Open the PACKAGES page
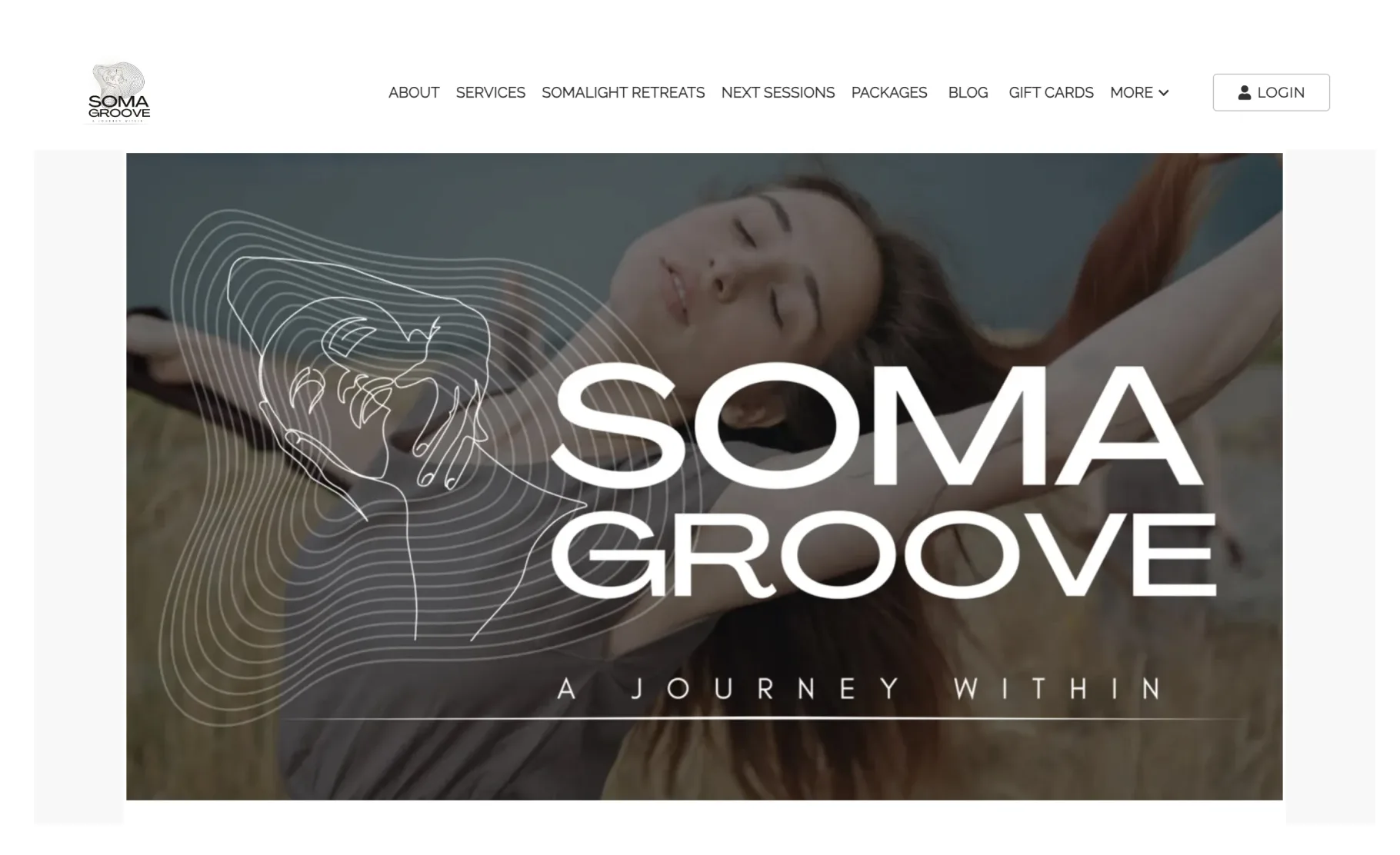The width and height of the screenshot is (1400, 855). pyautogui.click(x=889, y=93)
